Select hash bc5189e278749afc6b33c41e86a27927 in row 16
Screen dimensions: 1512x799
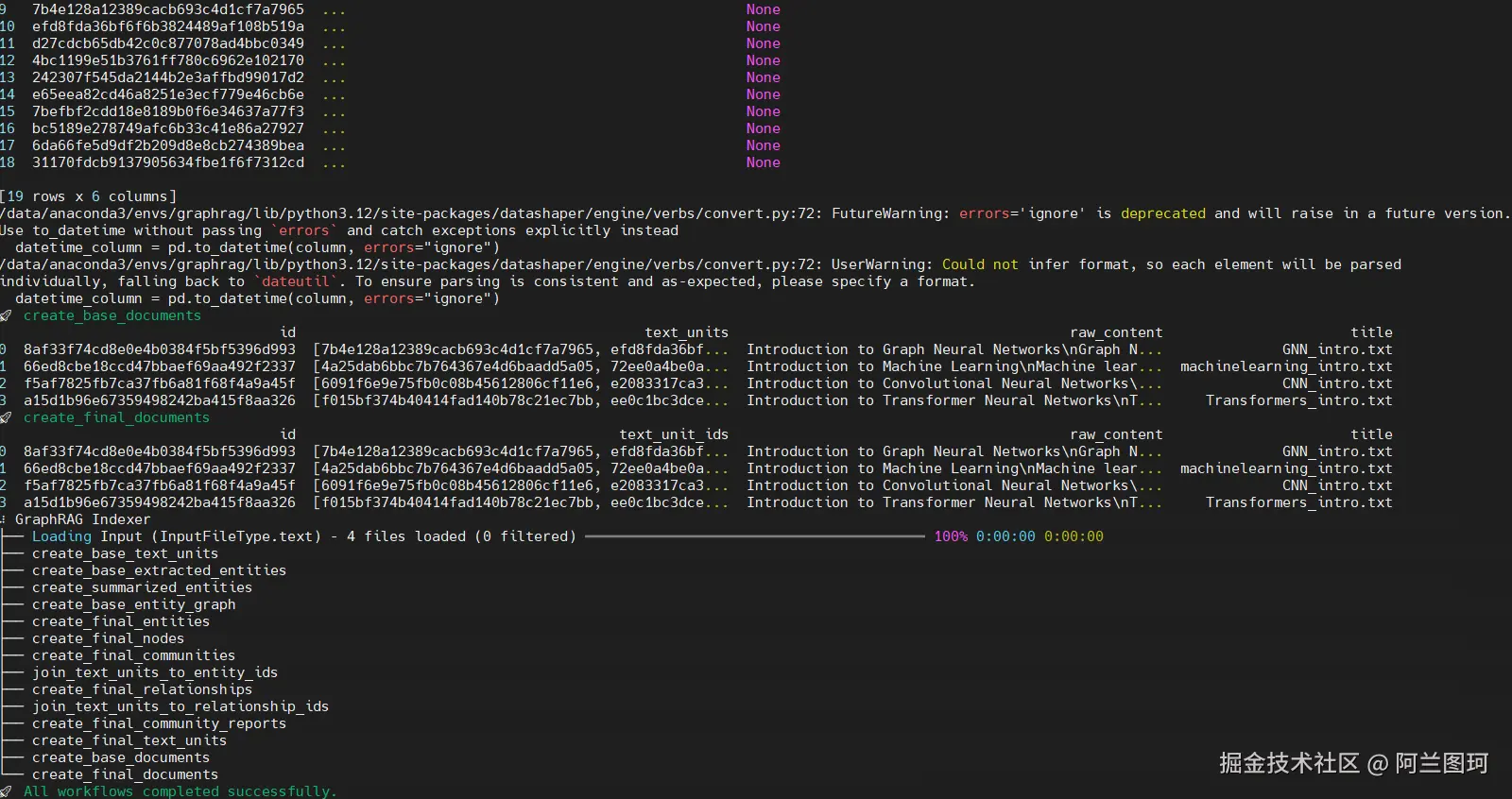pos(168,128)
